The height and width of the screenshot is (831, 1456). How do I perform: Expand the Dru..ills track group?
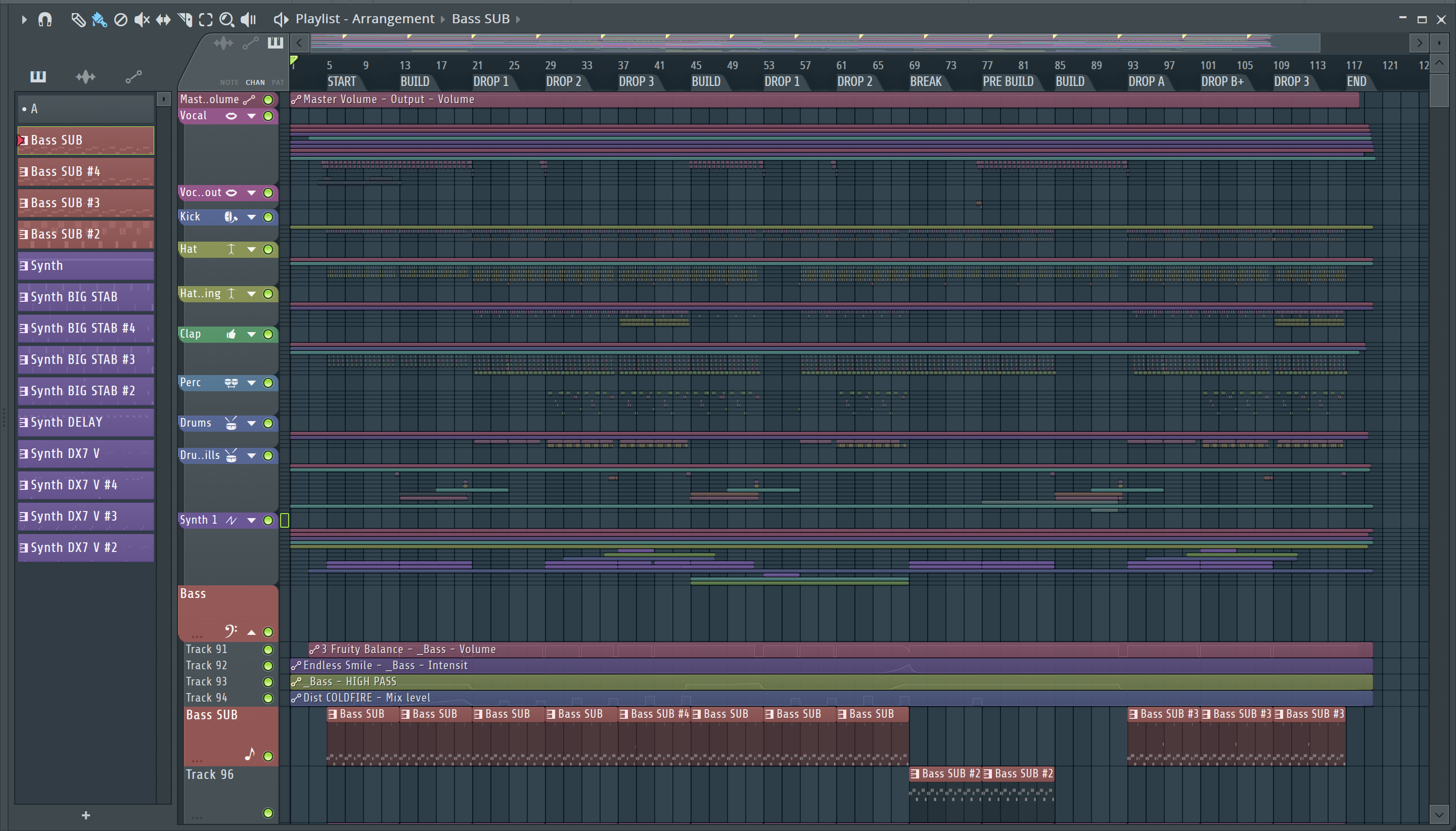pyautogui.click(x=251, y=455)
